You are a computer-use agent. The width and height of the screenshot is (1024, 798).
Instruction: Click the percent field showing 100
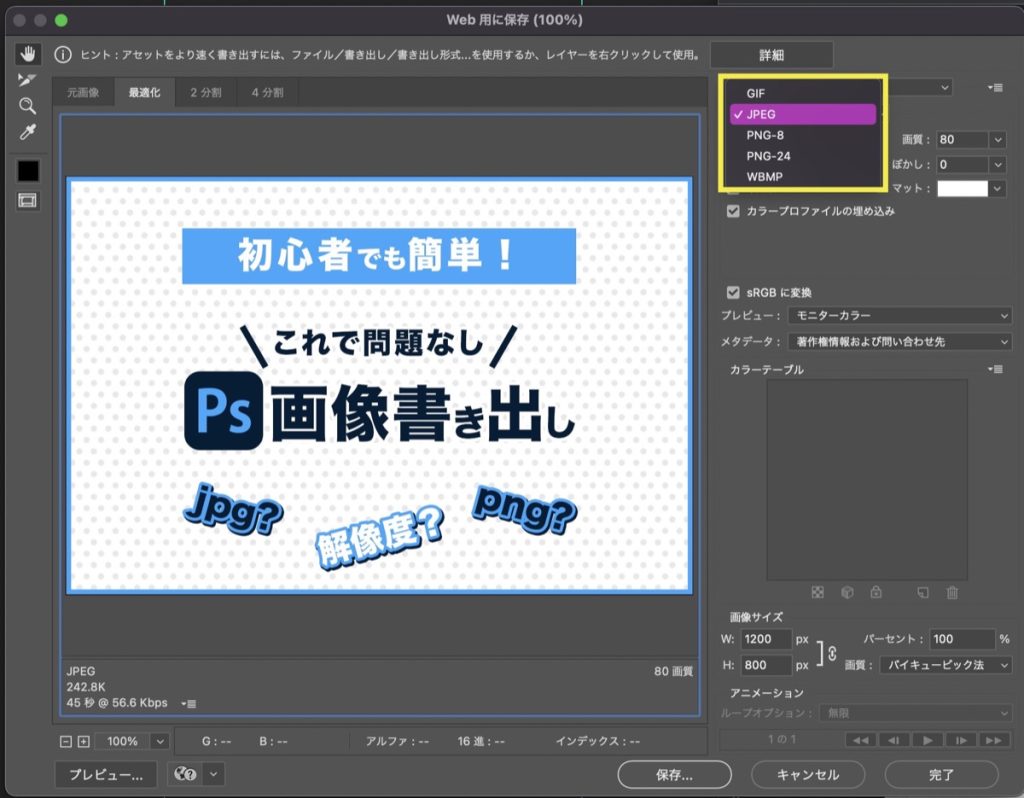962,639
